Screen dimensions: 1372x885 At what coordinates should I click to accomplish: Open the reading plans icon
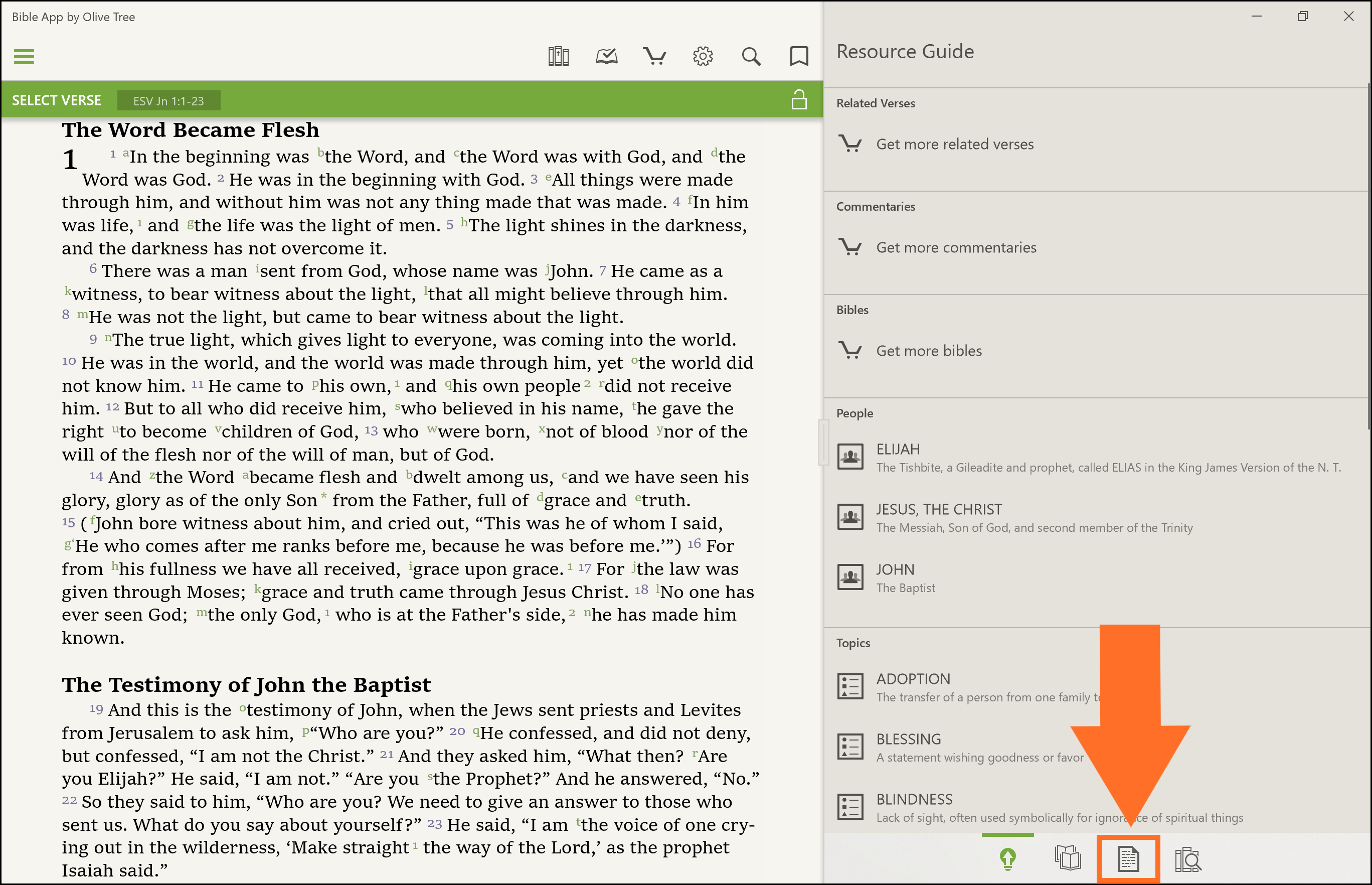(x=606, y=56)
